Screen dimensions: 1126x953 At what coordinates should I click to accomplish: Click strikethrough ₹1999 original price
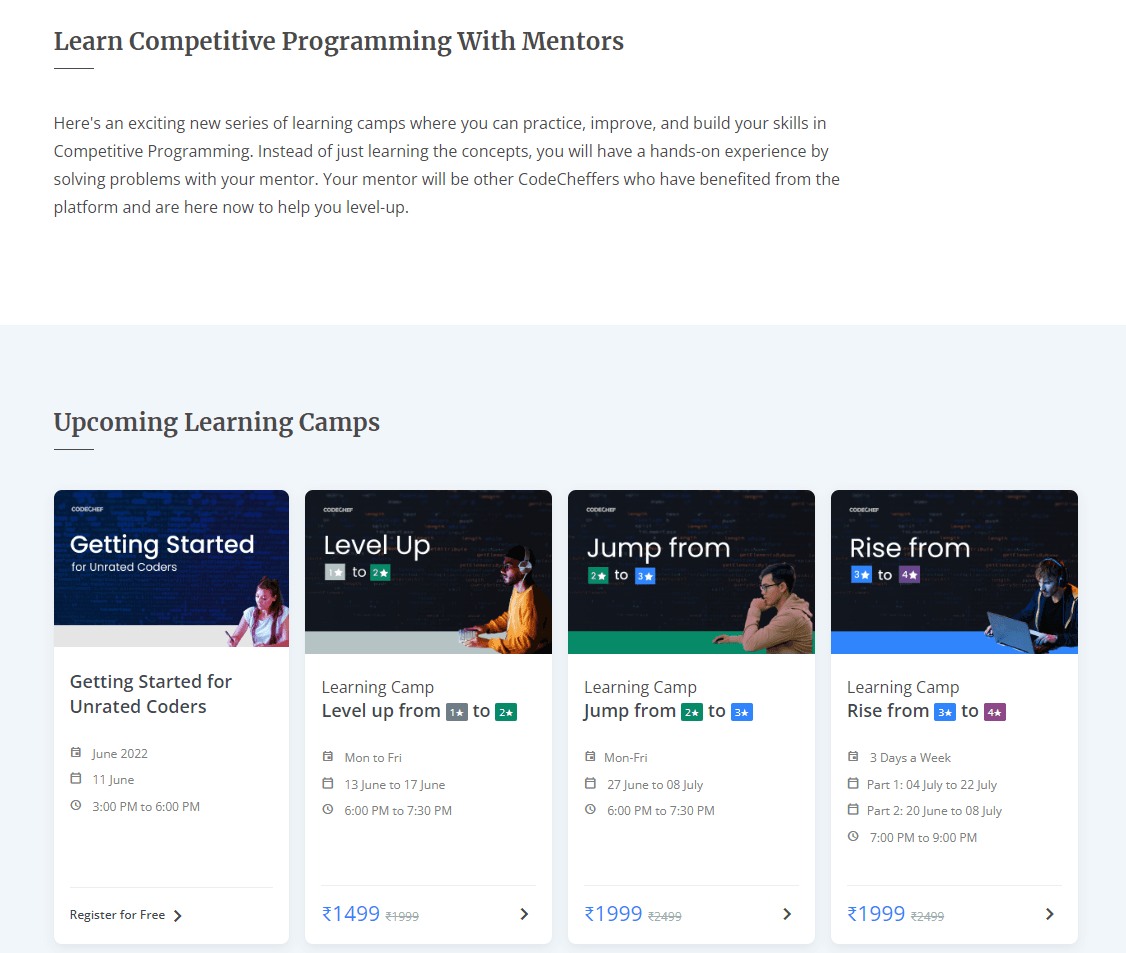(x=402, y=916)
